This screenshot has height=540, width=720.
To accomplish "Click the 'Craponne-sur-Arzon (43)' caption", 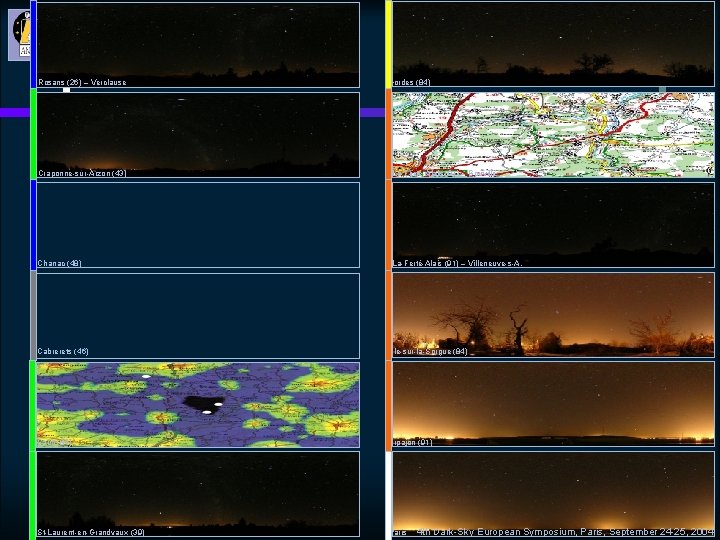I will pyautogui.click(x=82, y=173).
